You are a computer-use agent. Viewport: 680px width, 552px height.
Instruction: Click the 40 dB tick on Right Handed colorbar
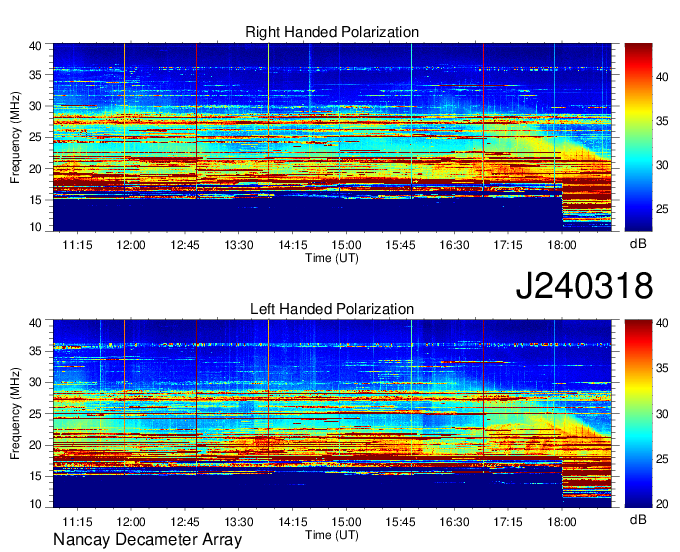tap(662, 77)
